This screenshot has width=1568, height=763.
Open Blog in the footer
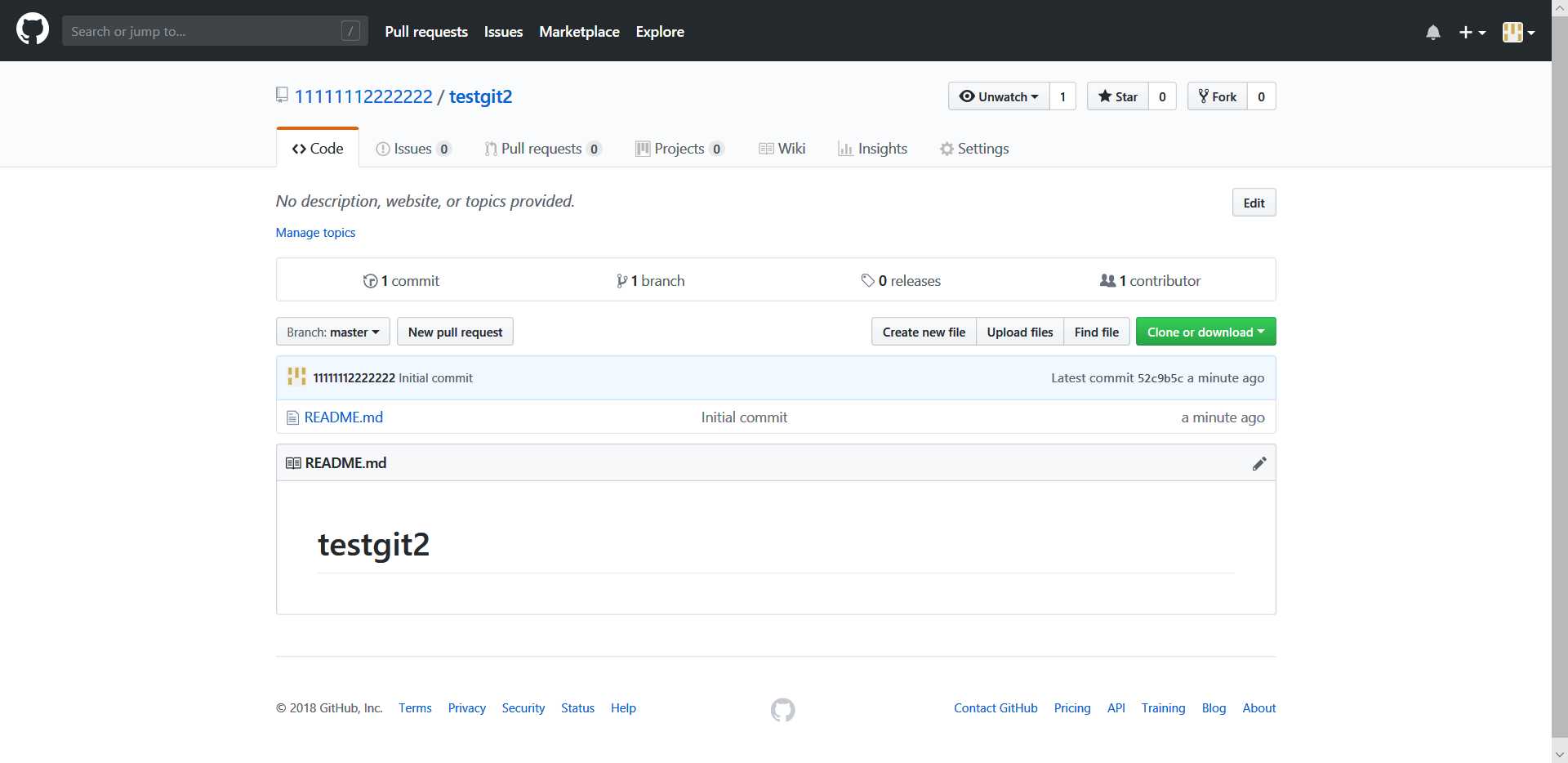(1214, 708)
